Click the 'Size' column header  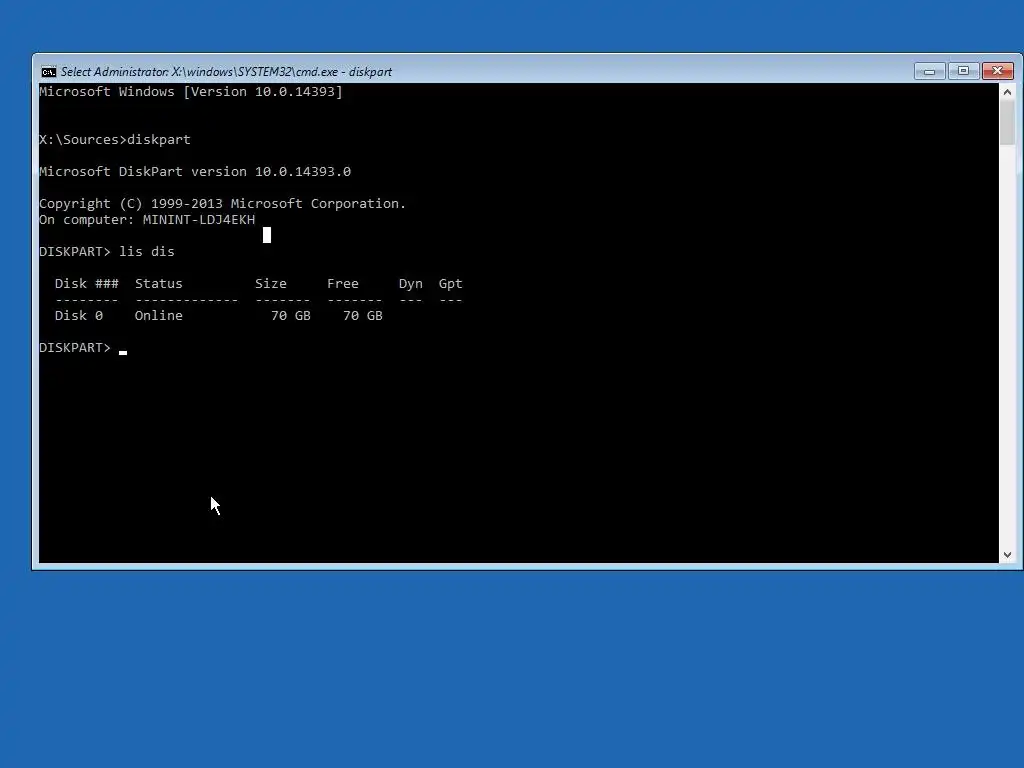(270, 283)
